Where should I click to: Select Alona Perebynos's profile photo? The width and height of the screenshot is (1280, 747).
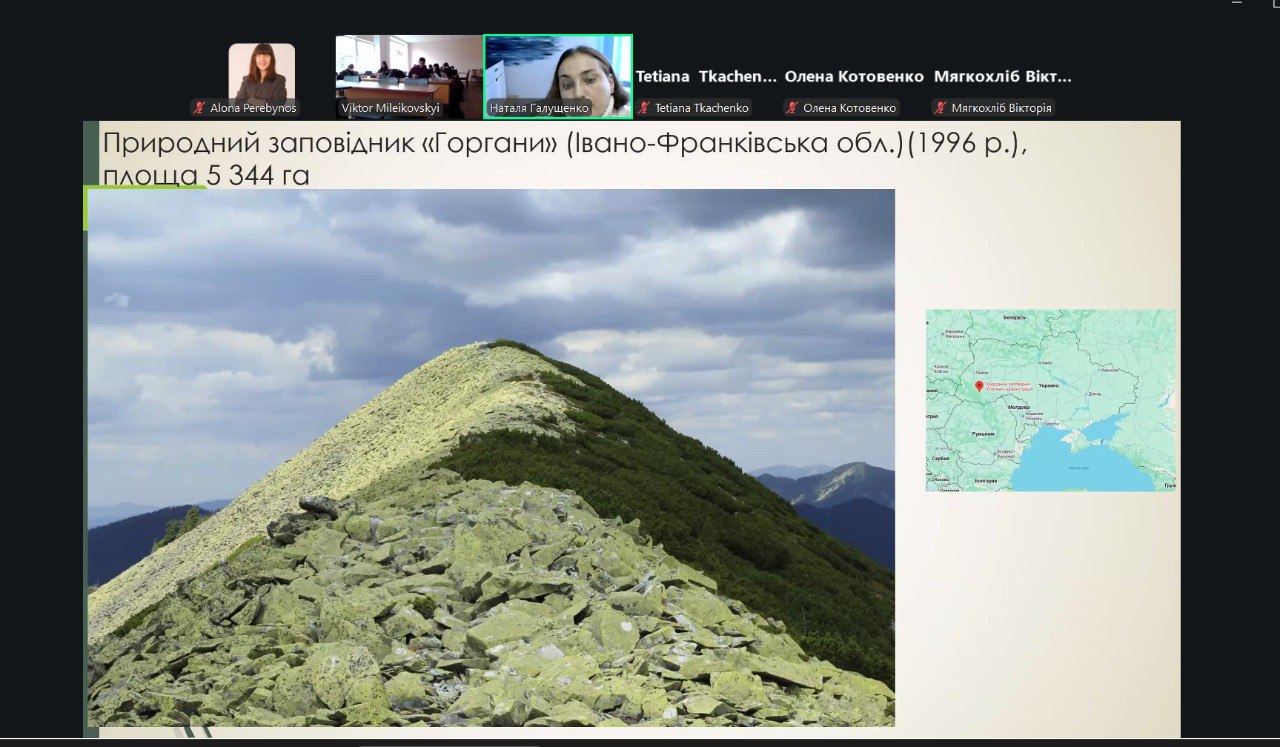point(261,71)
